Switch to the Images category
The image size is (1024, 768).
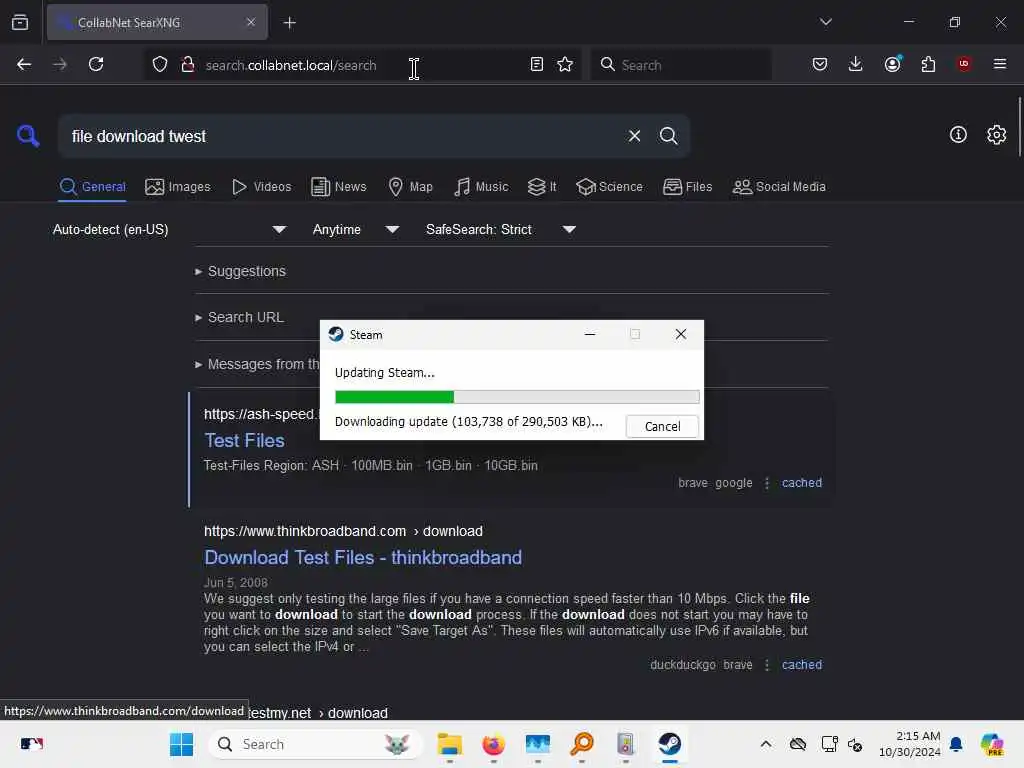(178, 187)
